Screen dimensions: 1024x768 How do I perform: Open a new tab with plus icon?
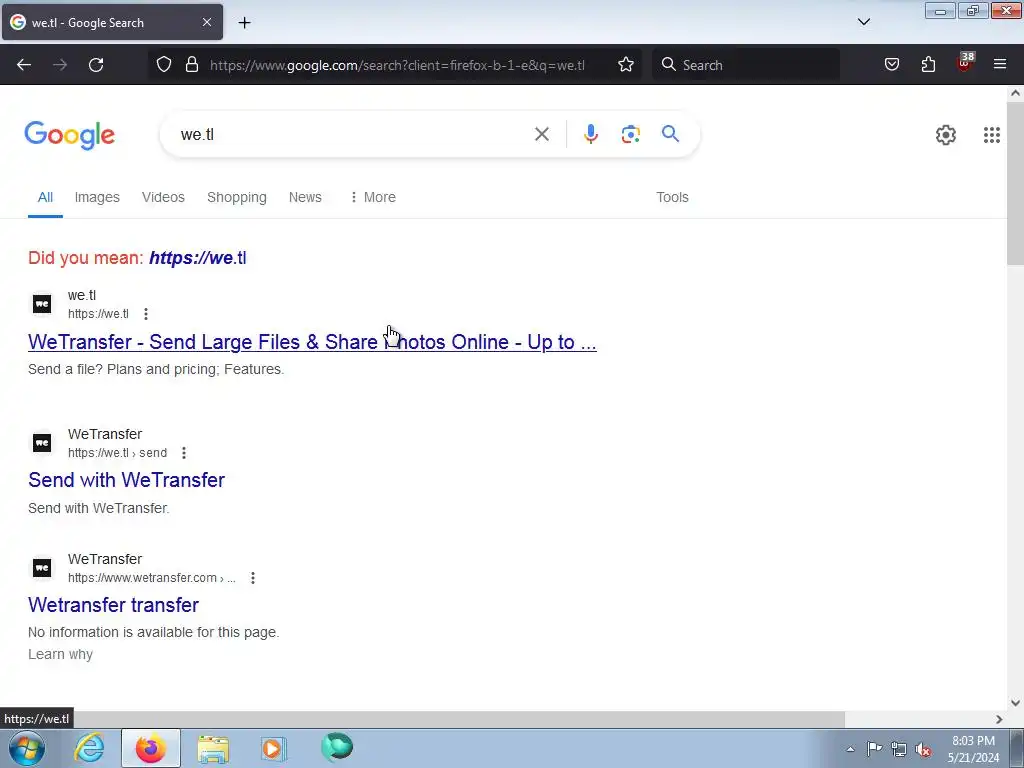click(x=244, y=23)
